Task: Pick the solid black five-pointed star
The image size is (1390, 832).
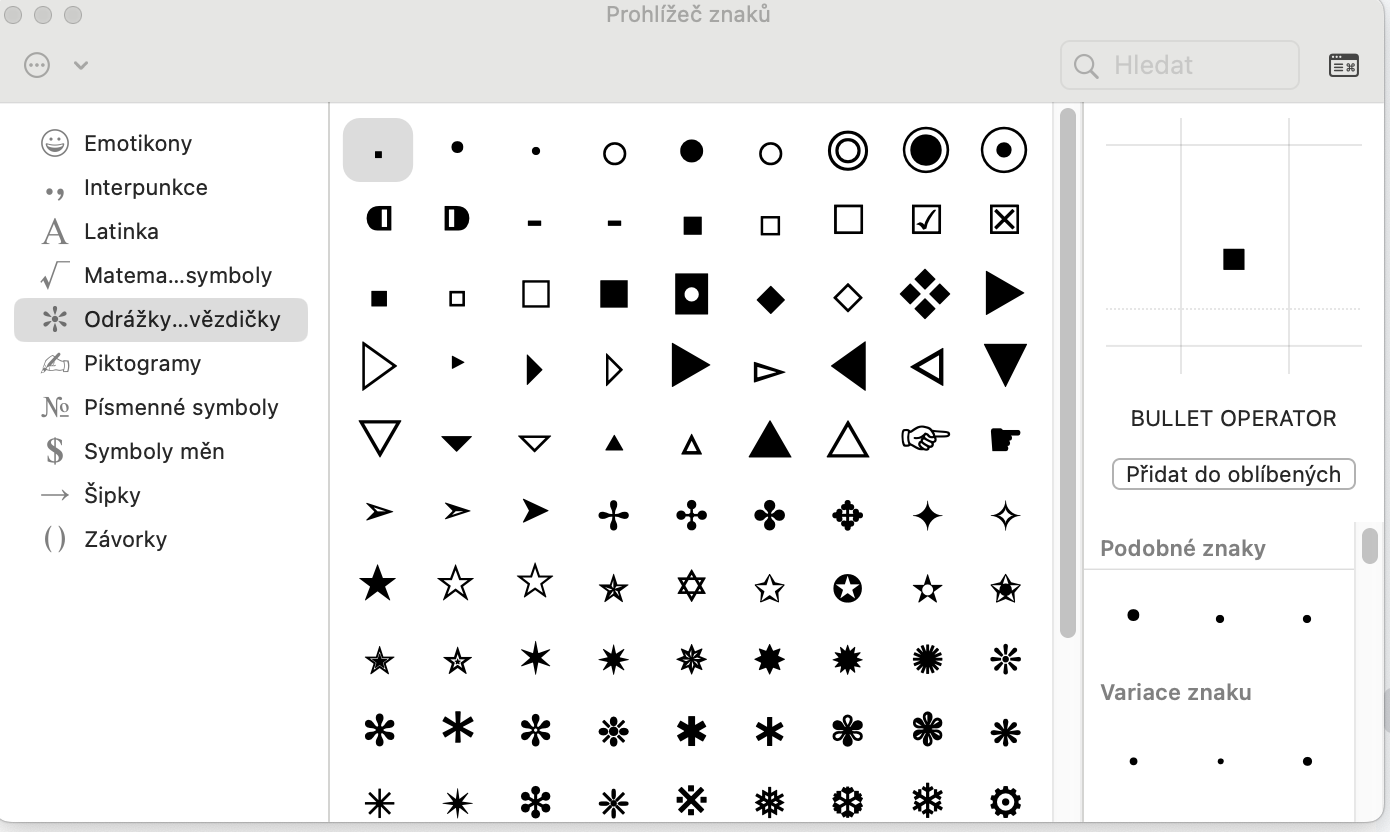Action: click(x=377, y=582)
